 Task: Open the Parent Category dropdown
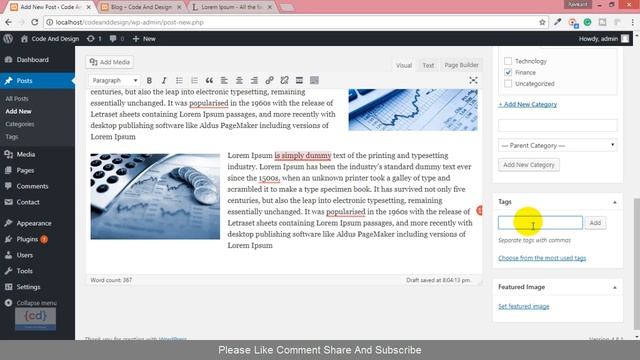point(557,145)
